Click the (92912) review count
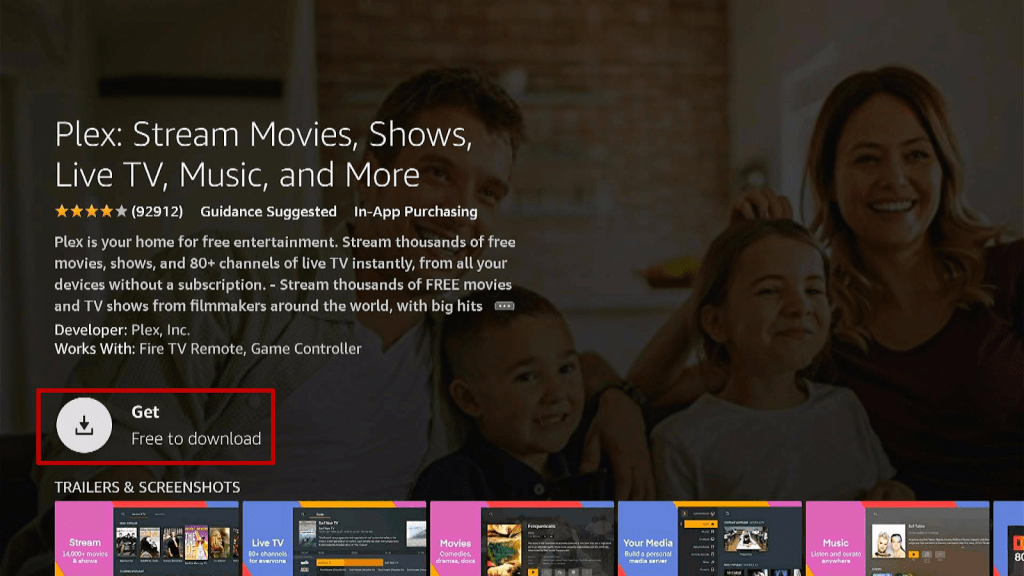 [x=157, y=212]
